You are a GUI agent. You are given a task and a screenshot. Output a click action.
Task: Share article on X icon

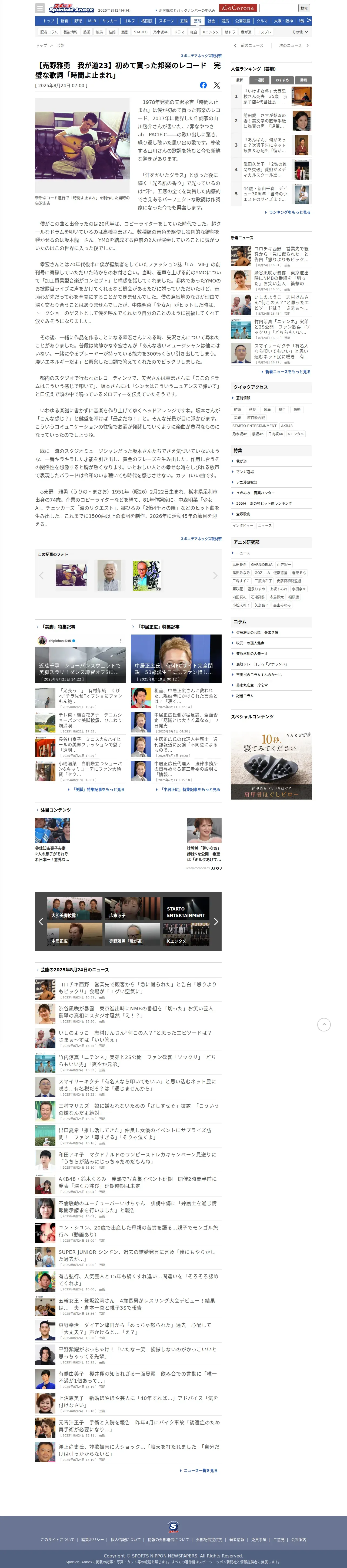(x=216, y=85)
